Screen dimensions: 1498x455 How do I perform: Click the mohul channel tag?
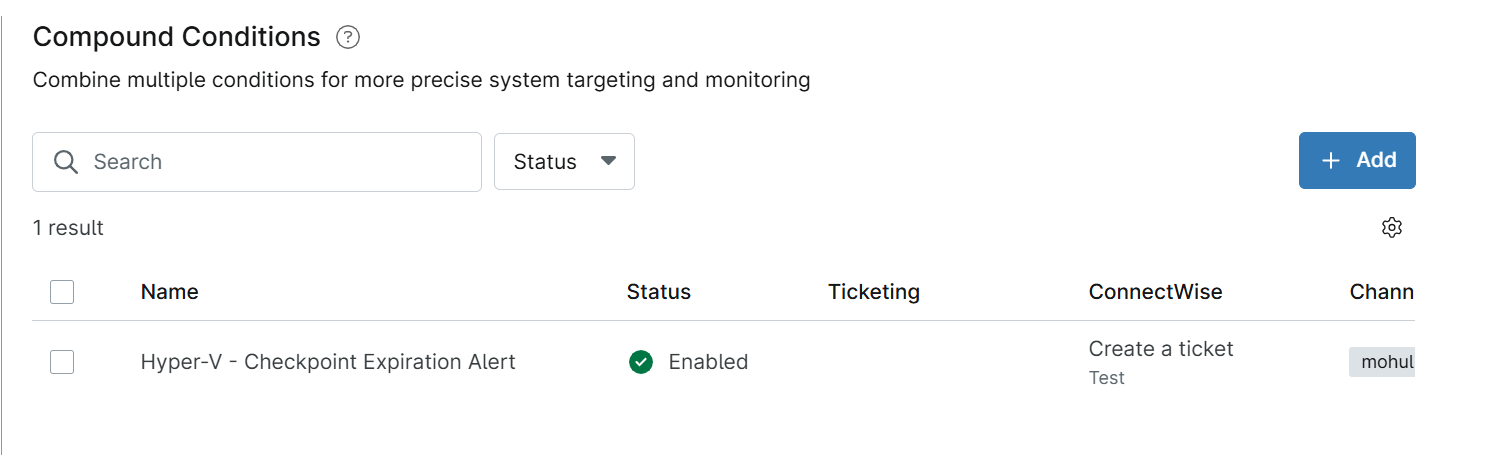tap(1381, 362)
